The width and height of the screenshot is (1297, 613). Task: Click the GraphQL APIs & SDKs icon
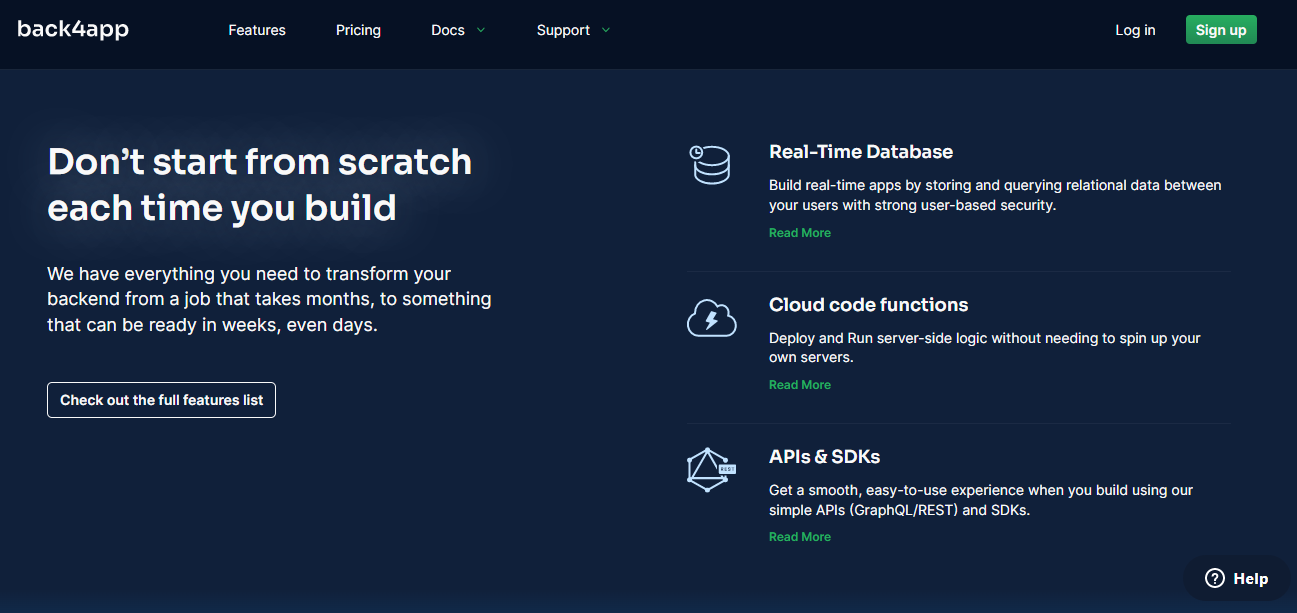[711, 469]
